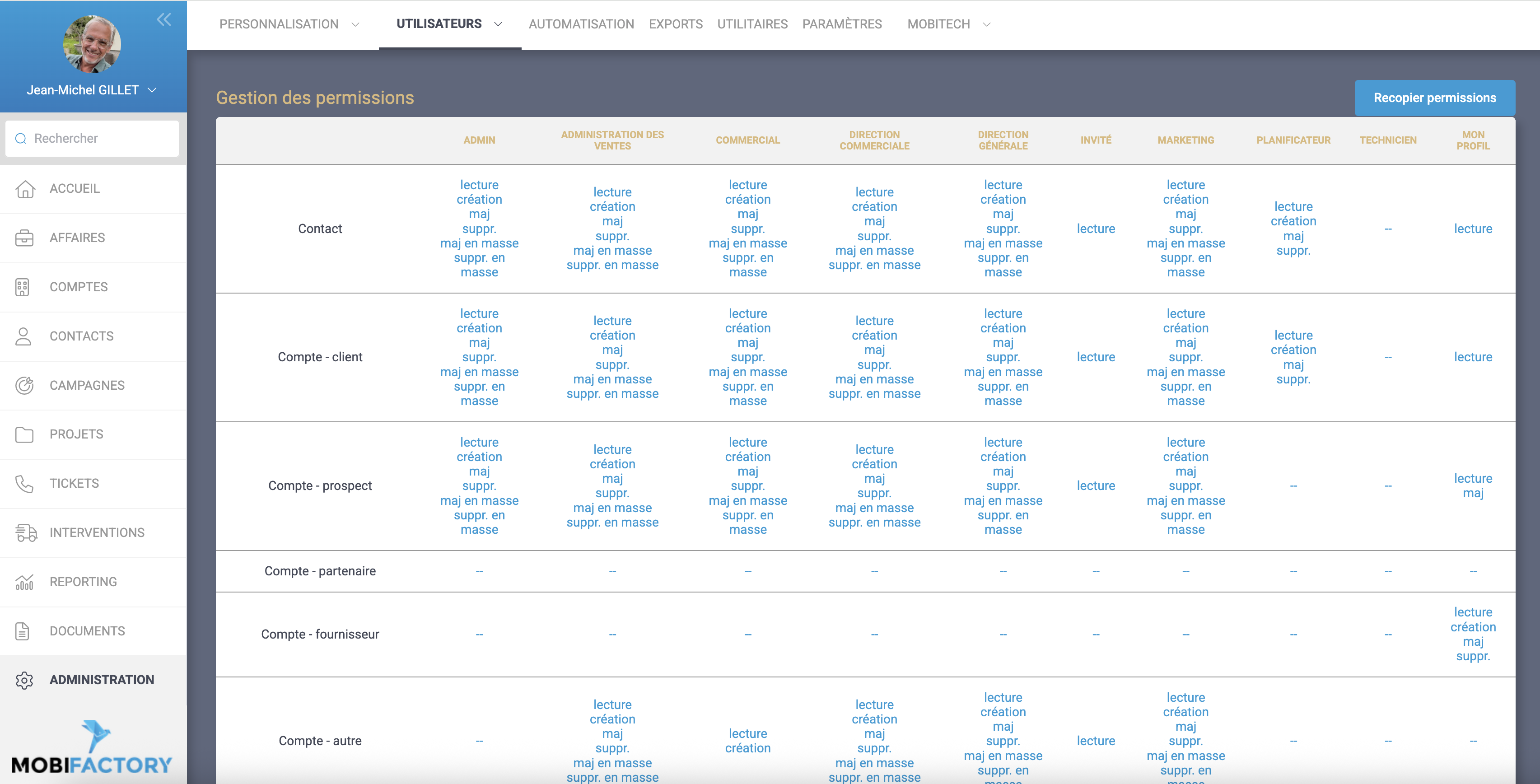Click the Recopier permissions button
Viewport: 1540px width, 784px height.
(x=1434, y=98)
